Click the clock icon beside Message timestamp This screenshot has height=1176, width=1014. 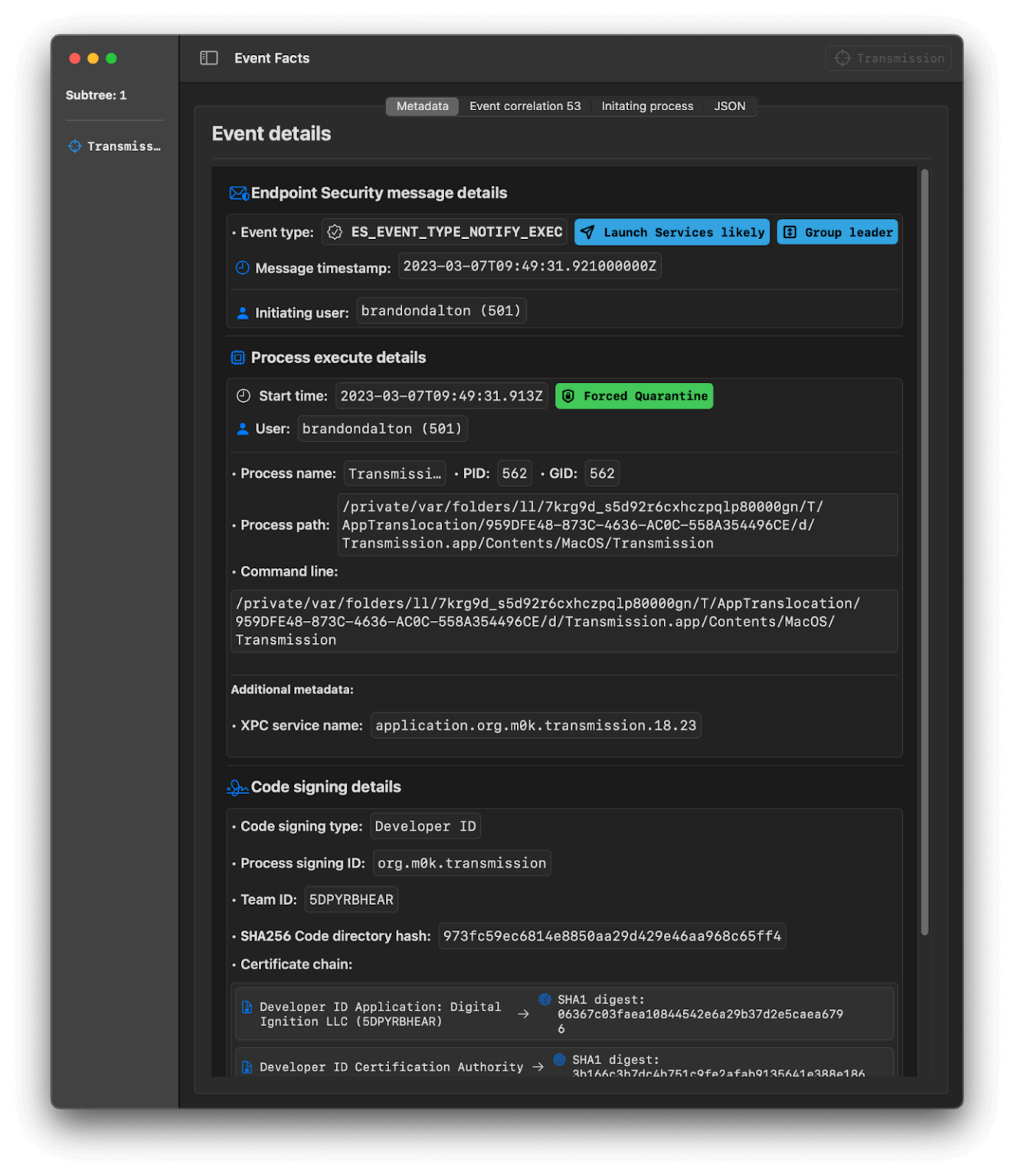(243, 268)
